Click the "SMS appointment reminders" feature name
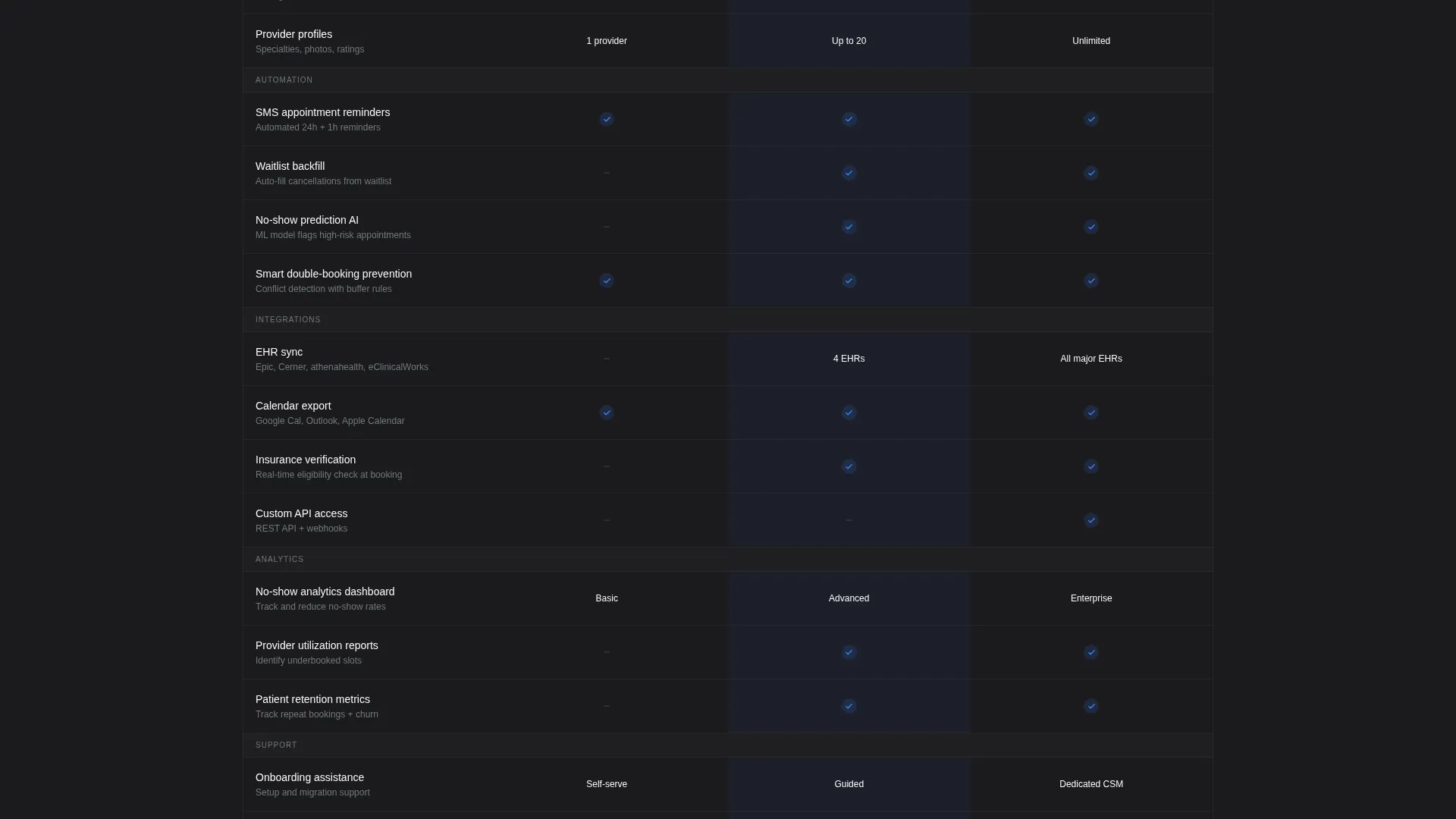 coord(322,112)
